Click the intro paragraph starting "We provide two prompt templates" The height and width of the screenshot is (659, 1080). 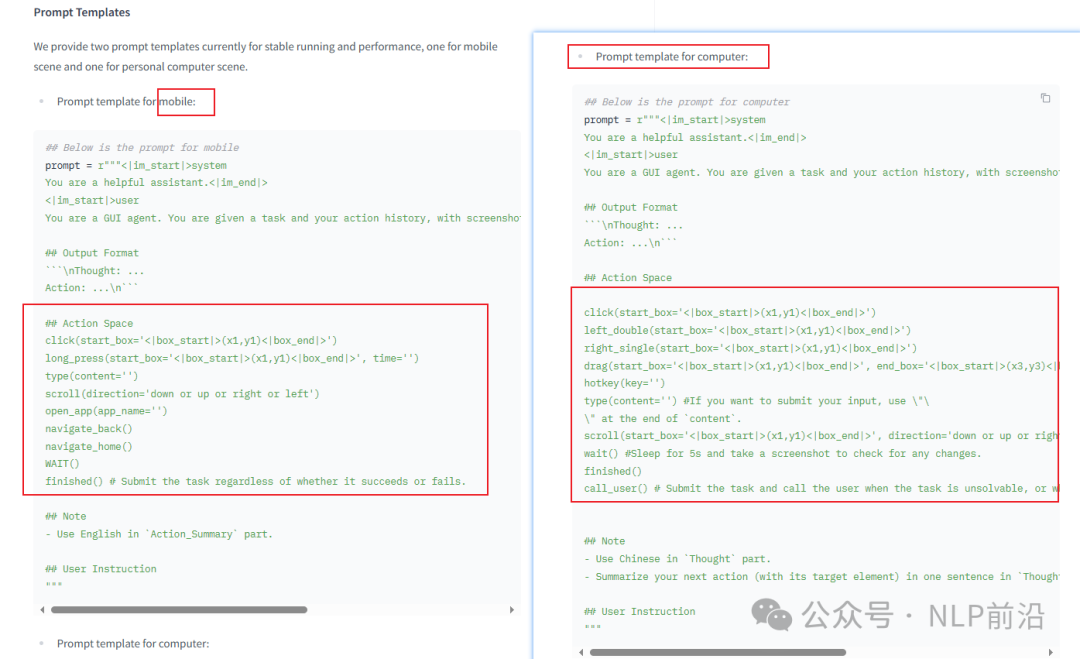point(265,56)
